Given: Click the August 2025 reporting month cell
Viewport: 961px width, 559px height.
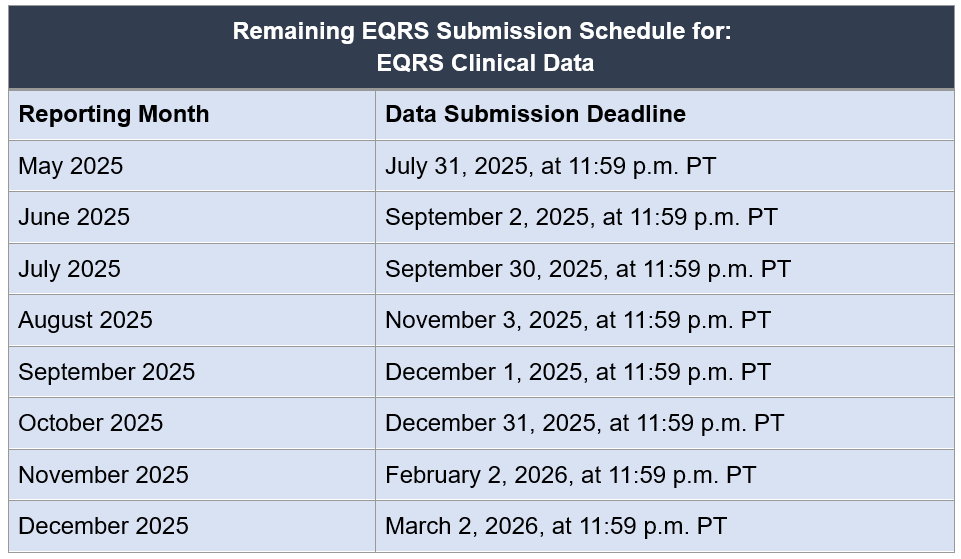Looking at the screenshot, I should (x=192, y=320).
